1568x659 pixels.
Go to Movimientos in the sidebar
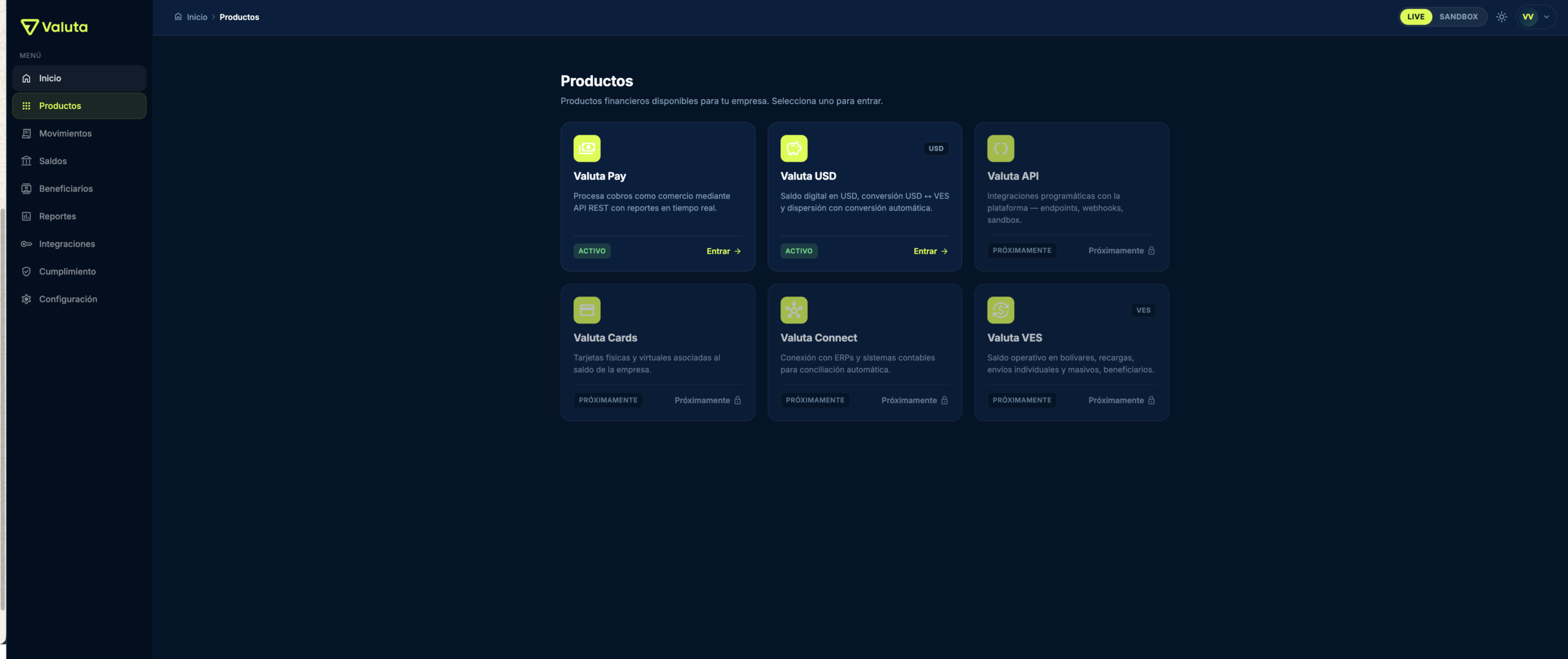coord(80,134)
